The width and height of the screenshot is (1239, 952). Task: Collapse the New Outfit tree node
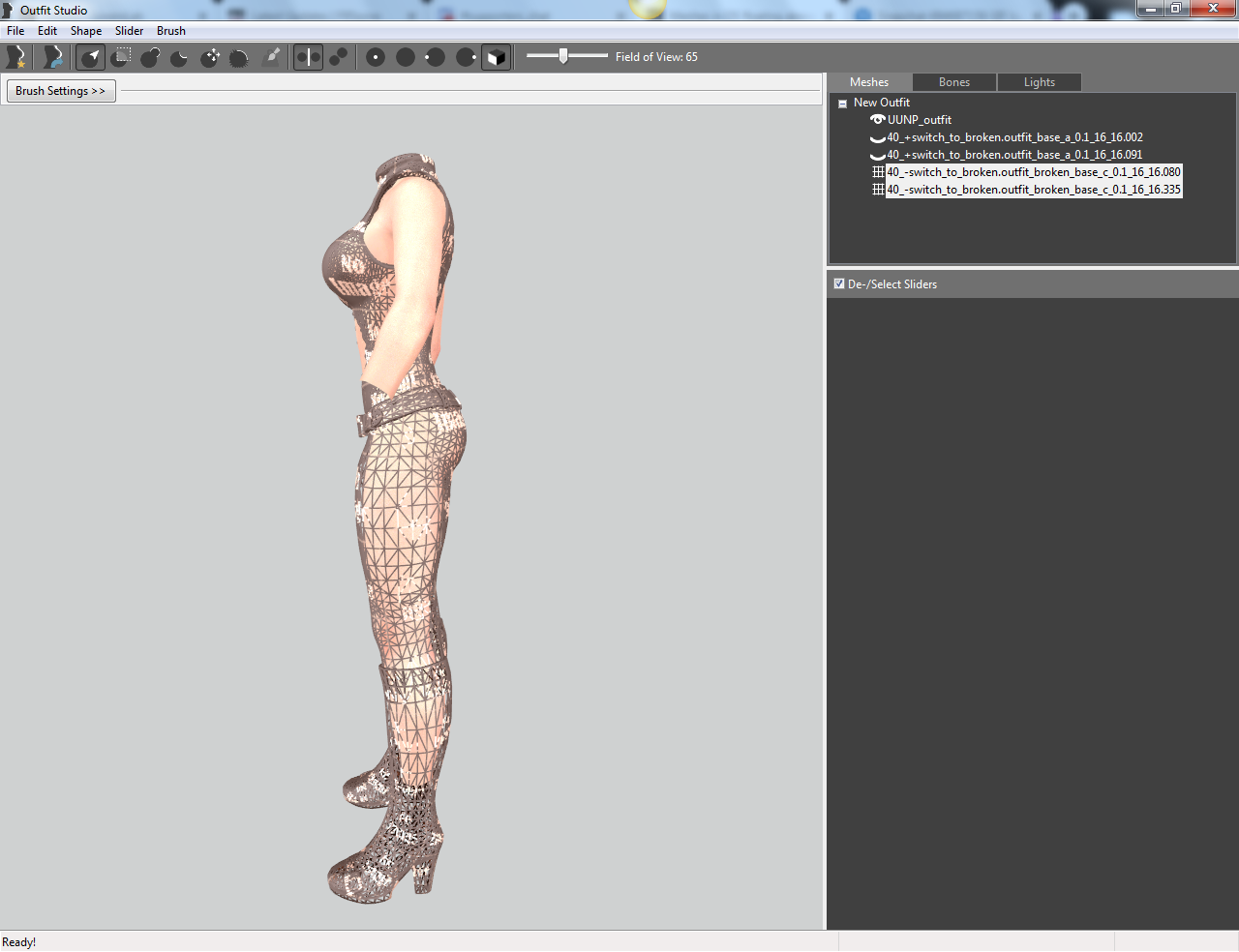coord(842,103)
